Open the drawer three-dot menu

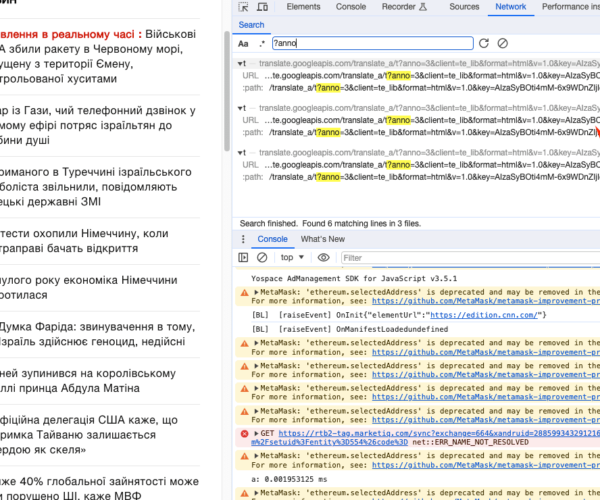click(241, 239)
